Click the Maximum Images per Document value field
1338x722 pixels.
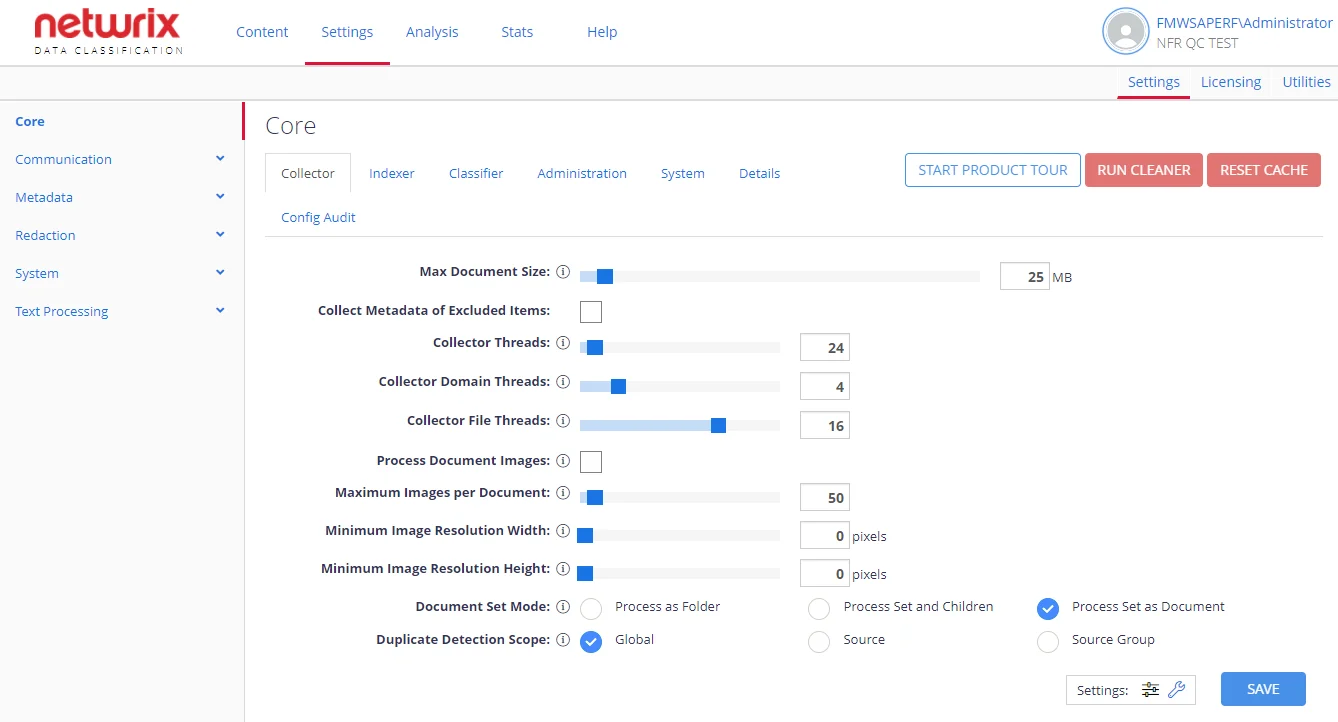click(825, 497)
